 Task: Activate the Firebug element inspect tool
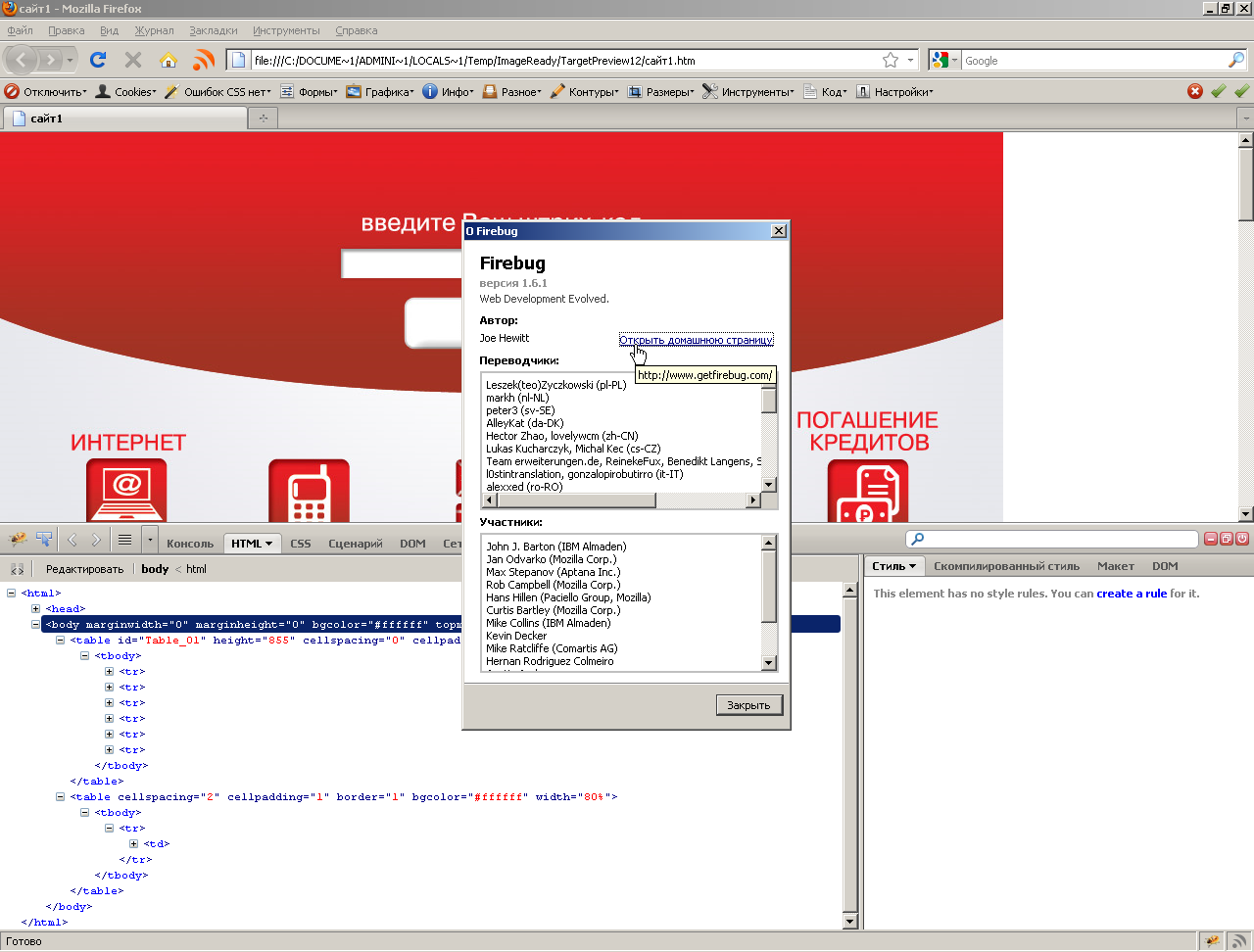click(x=44, y=539)
